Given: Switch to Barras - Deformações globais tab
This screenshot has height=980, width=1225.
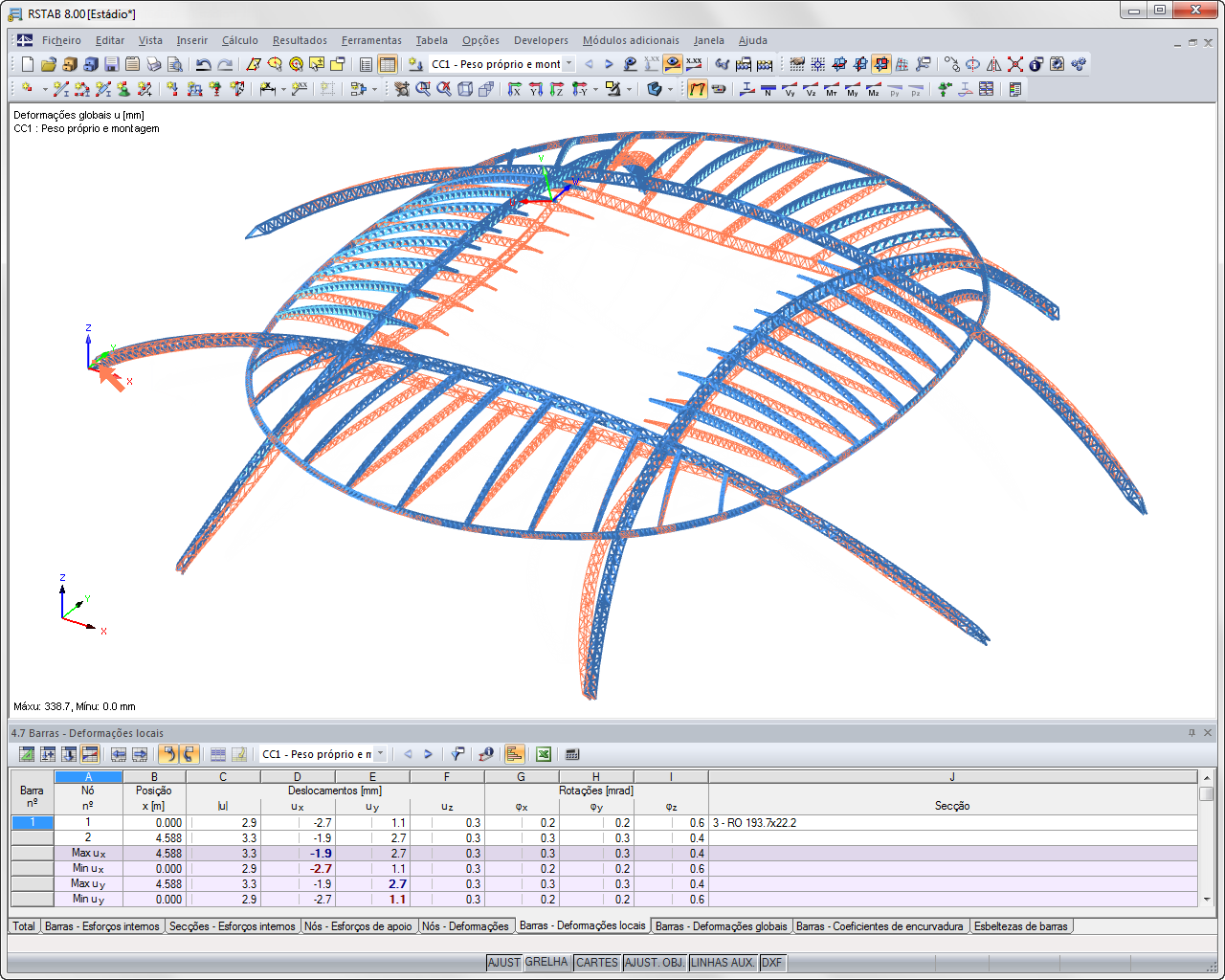Looking at the screenshot, I should coord(722,926).
